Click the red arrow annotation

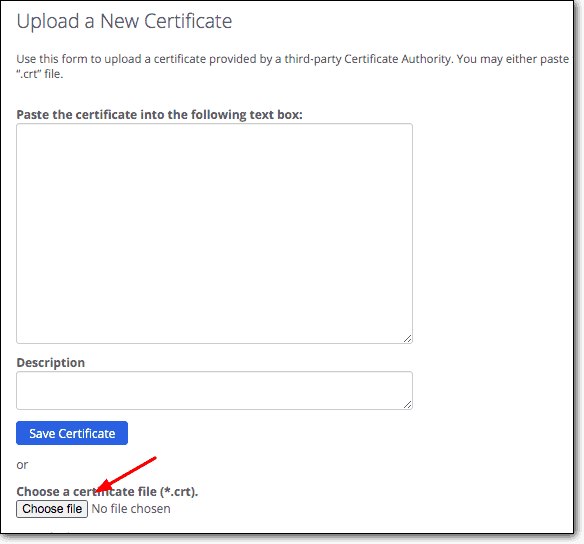click(126, 476)
